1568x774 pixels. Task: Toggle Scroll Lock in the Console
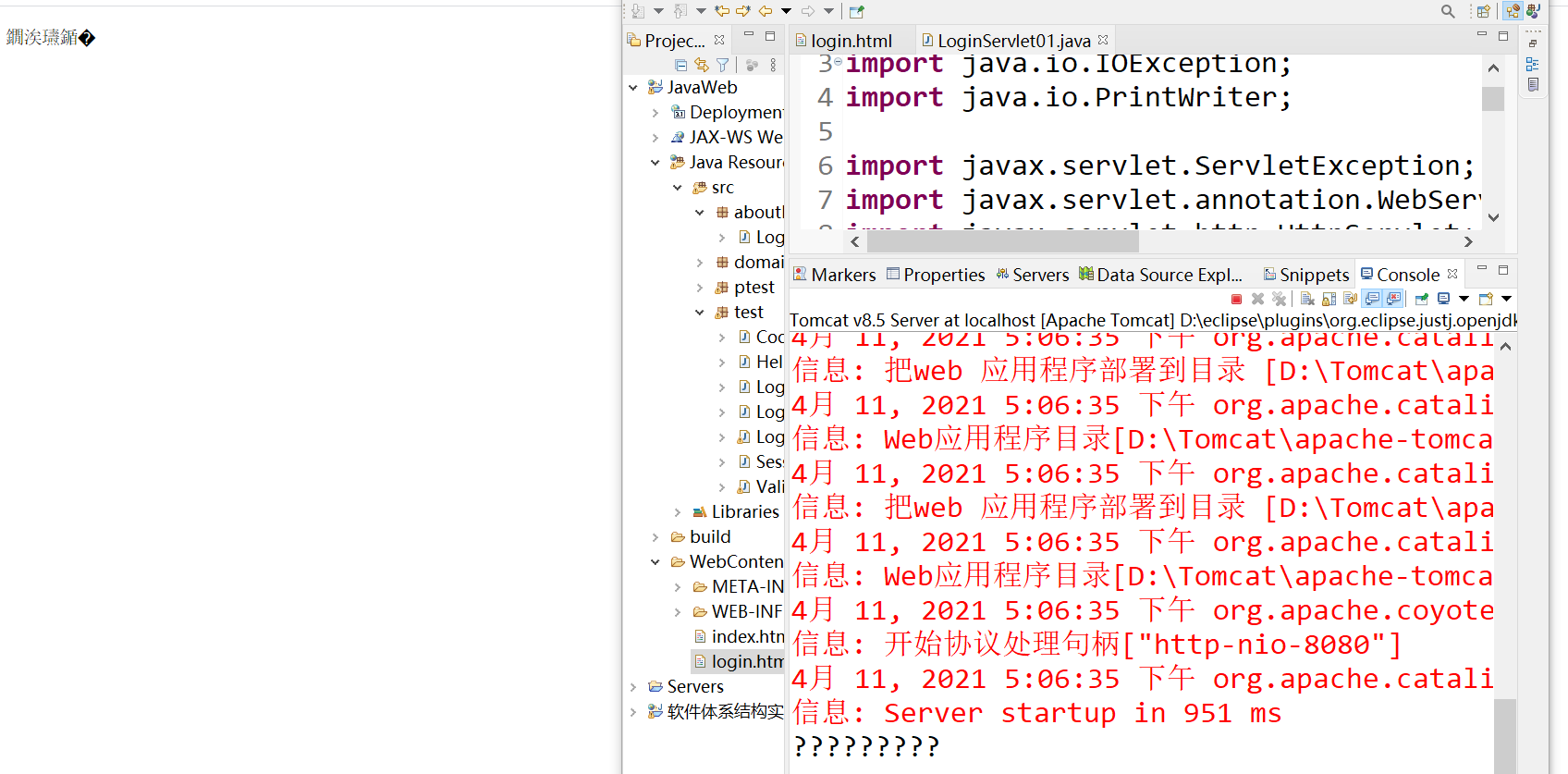(1329, 299)
